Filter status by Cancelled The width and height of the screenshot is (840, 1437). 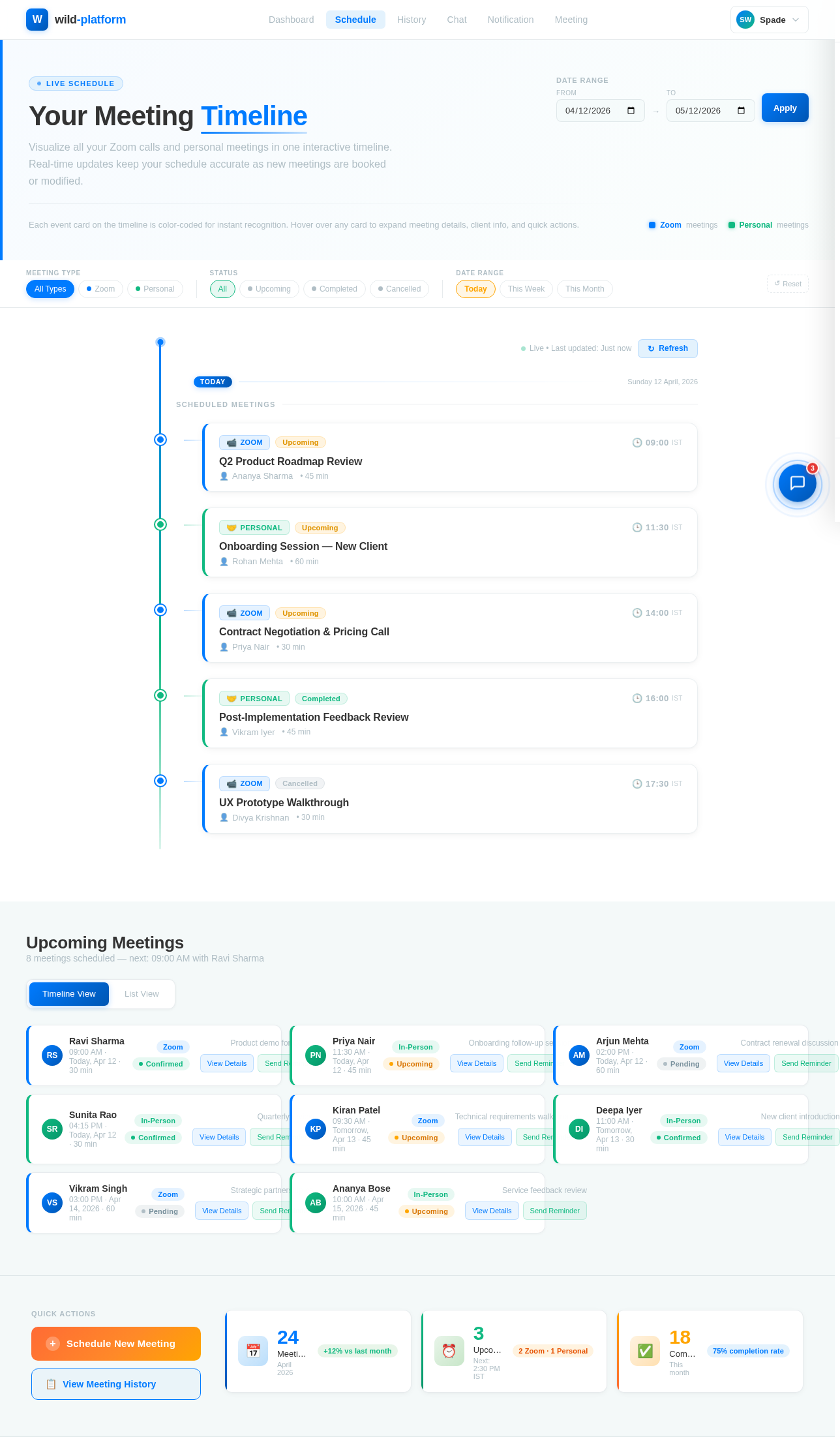(399, 289)
